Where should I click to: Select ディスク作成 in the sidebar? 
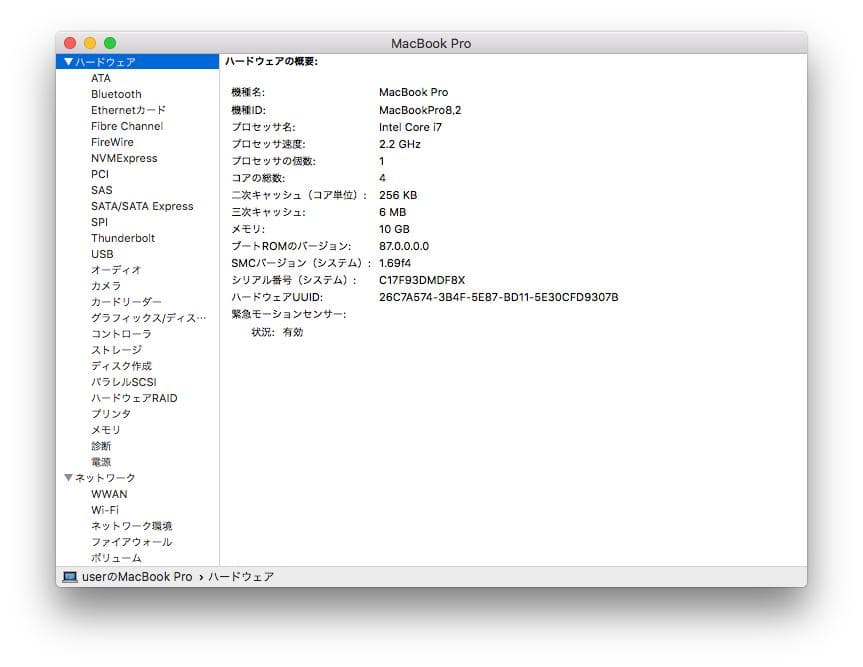tap(122, 366)
